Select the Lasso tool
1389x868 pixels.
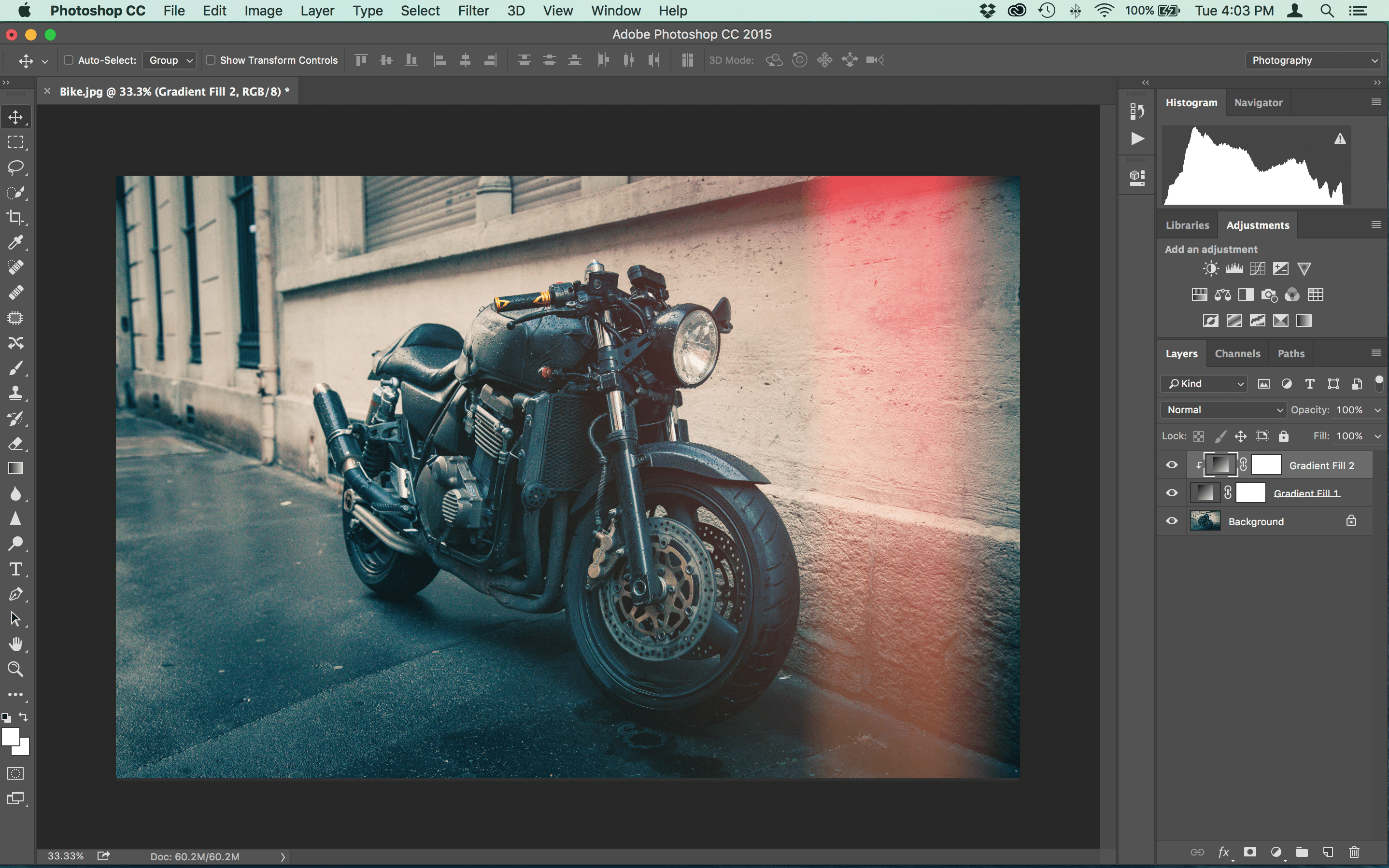(15, 167)
